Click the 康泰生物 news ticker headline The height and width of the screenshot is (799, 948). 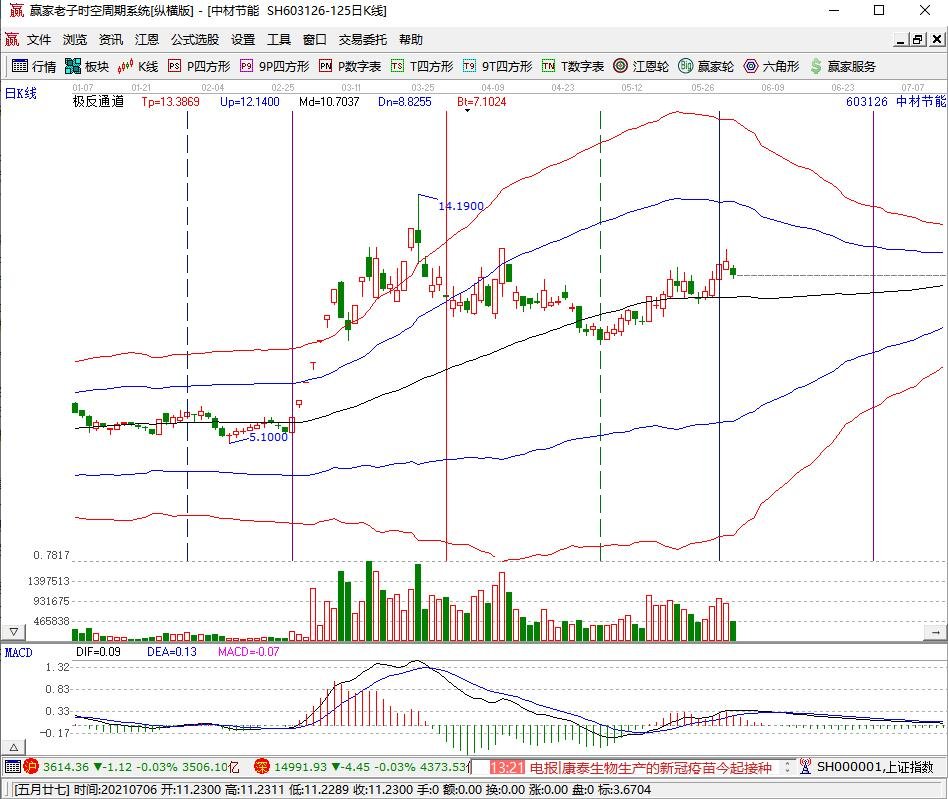click(649, 768)
